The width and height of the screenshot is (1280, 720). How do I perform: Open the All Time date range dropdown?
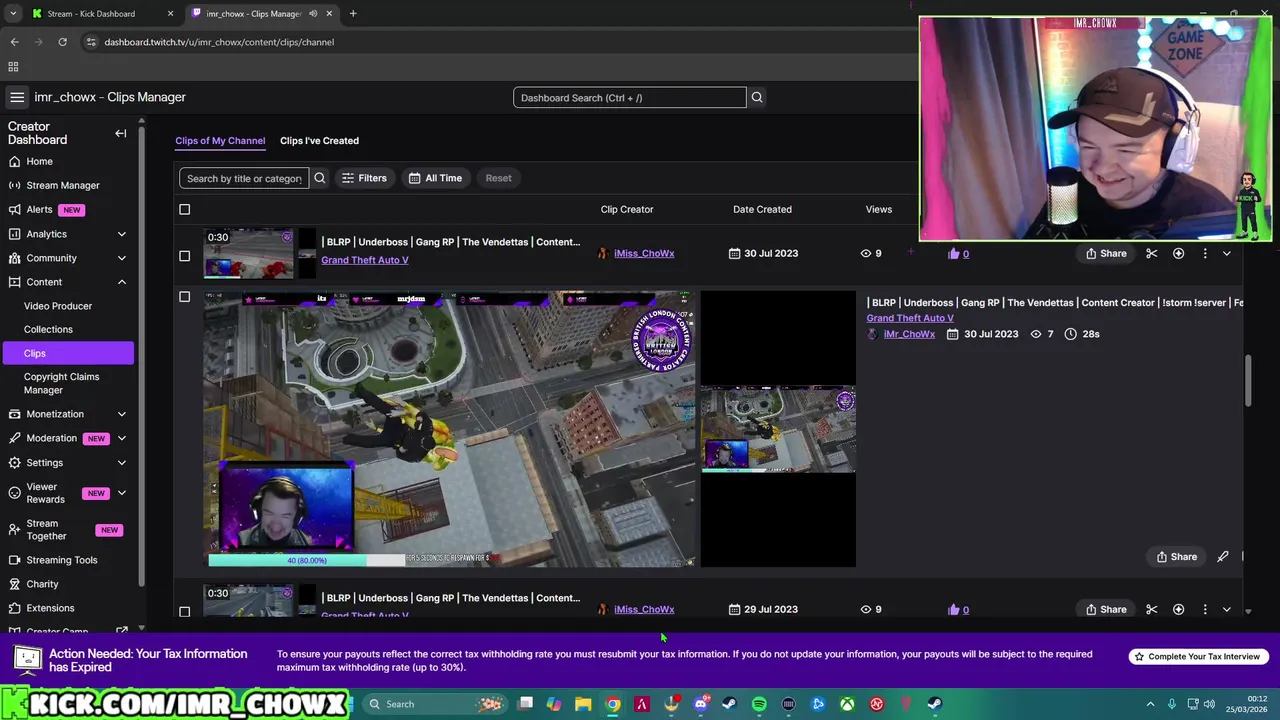coord(435,178)
